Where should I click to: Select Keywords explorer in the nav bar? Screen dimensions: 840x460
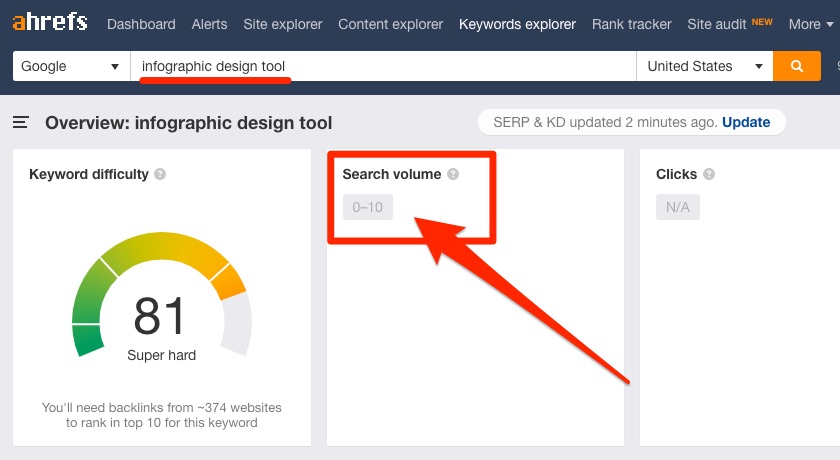[x=517, y=24]
